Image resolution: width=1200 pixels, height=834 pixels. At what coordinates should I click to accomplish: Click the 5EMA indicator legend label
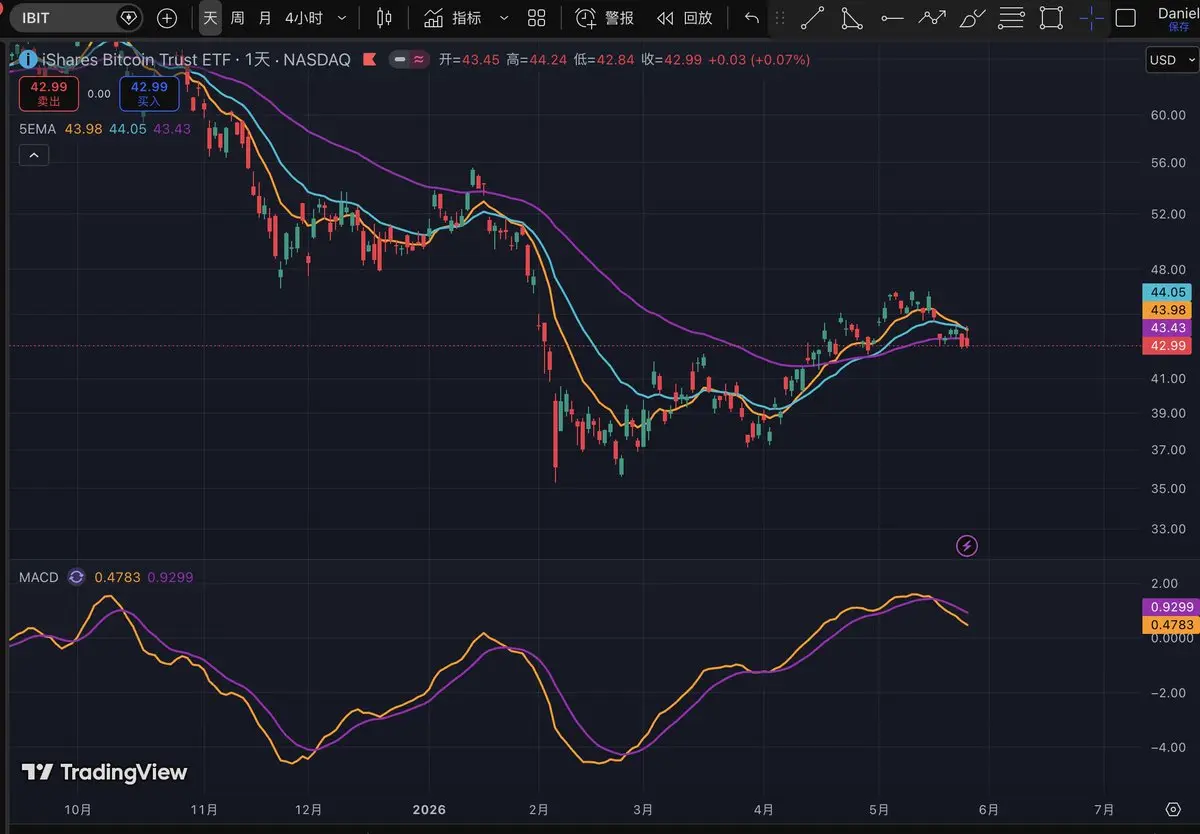click(x=38, y=129)
